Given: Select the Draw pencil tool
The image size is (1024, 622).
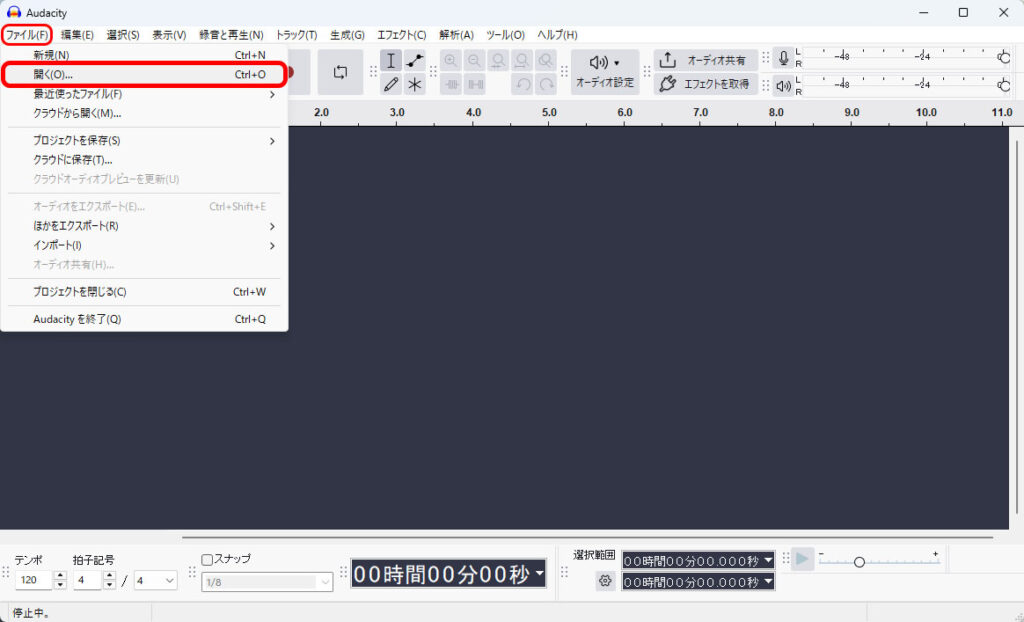Looking at the screenshot, I should coord(391,84).
